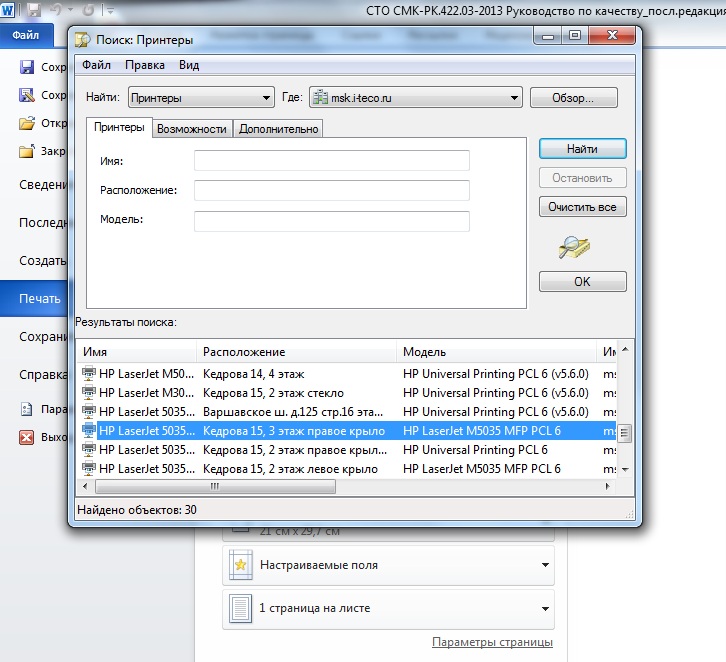Click printer icon of the highlighted row
This screenshot has width=726, height=662.
tap(89, 431)
